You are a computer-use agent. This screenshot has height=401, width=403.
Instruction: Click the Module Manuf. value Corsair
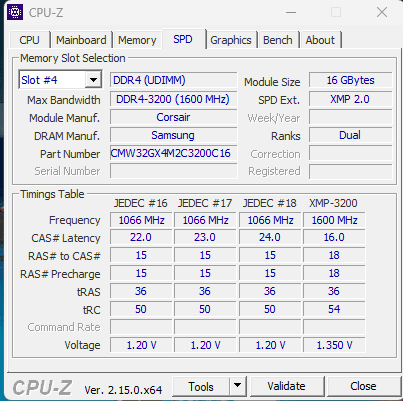click(x=173, y=117)
